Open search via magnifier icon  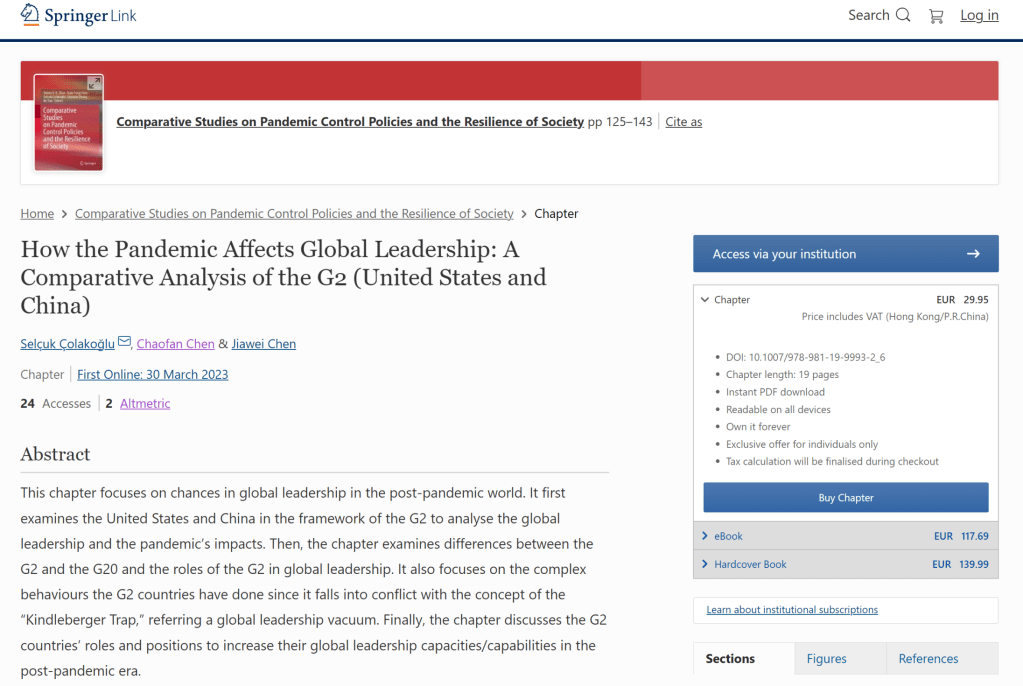click(903, 15)
